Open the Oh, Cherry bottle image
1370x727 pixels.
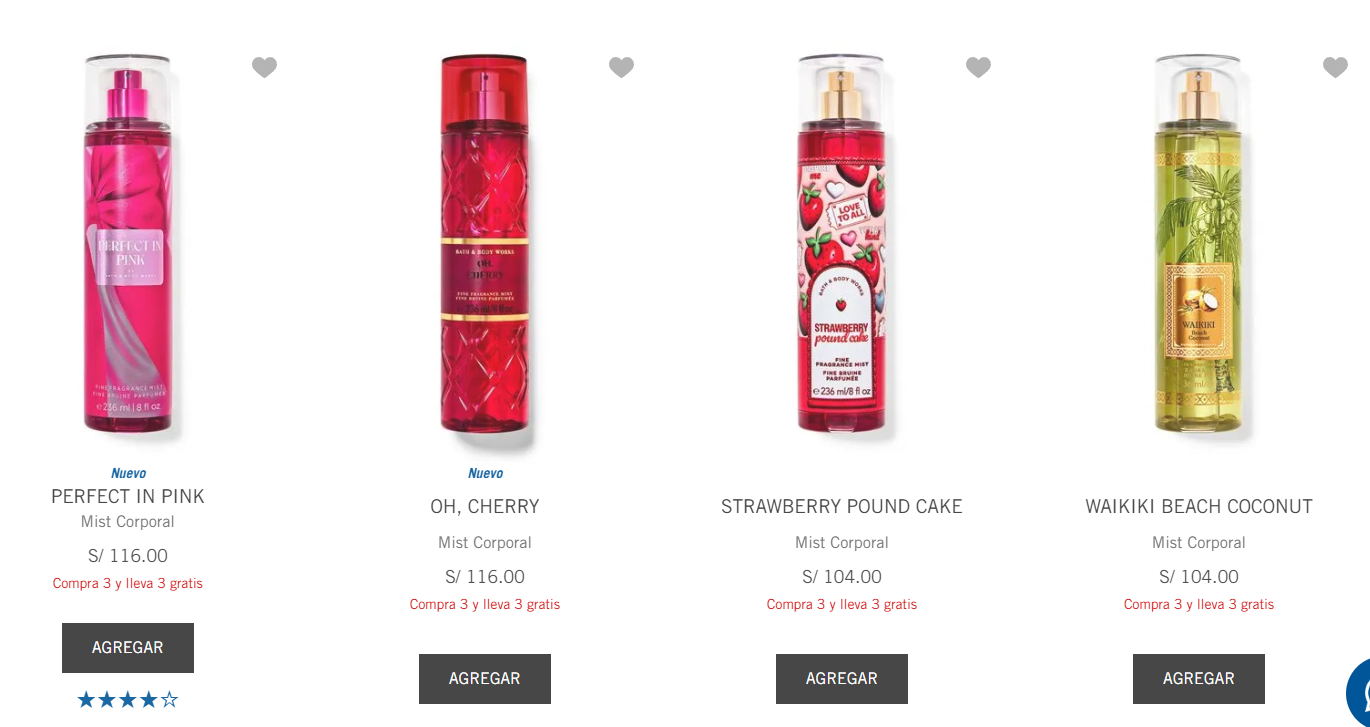click(484, 246)
